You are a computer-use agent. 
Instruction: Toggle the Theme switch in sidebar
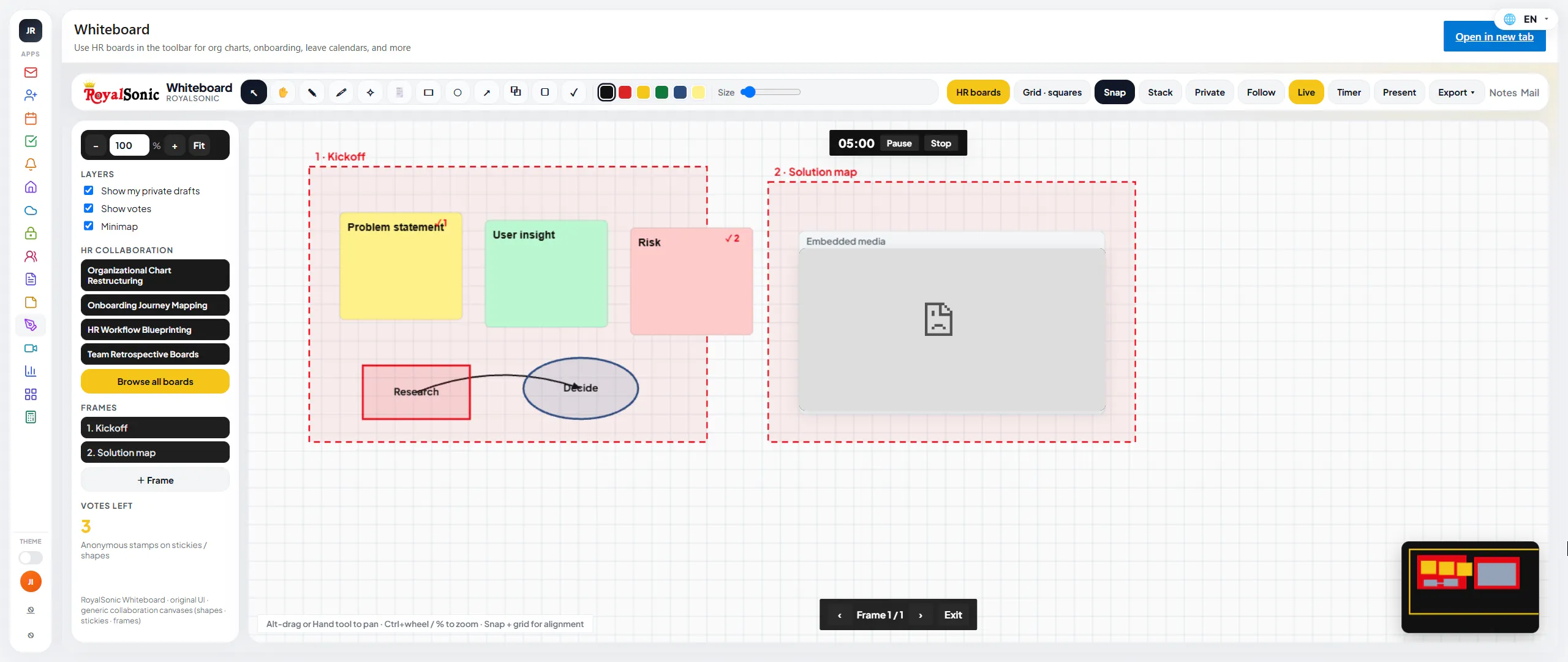(x=31, y=558)
